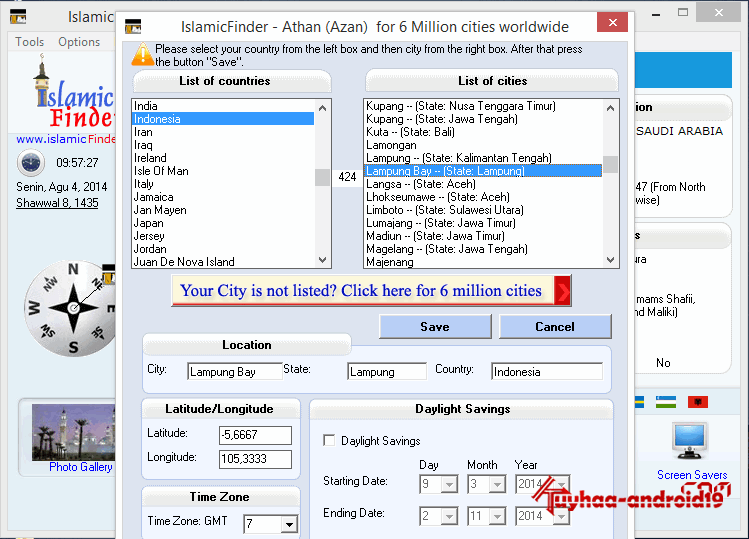
Task: Open the Ending Date month dropdown
Action: (x=497, y=517)
